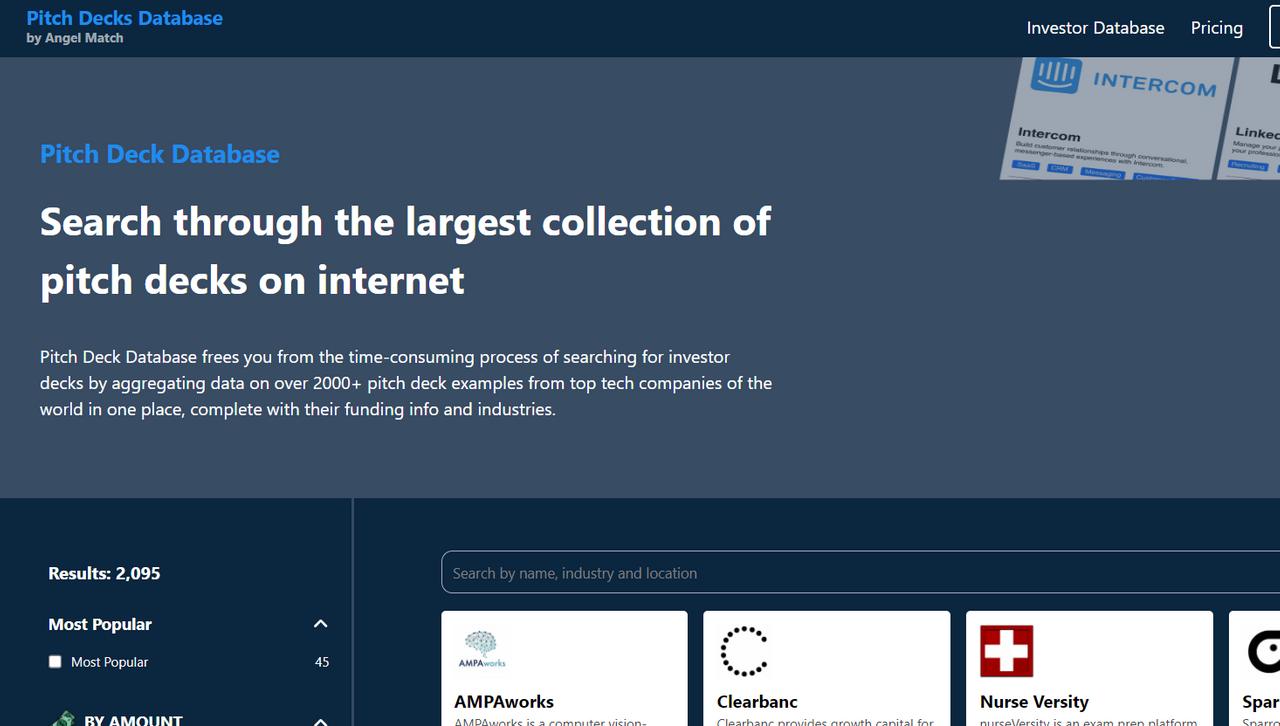
Task: Collapse the By Amount filter section
Action: [x=320, y=721]
